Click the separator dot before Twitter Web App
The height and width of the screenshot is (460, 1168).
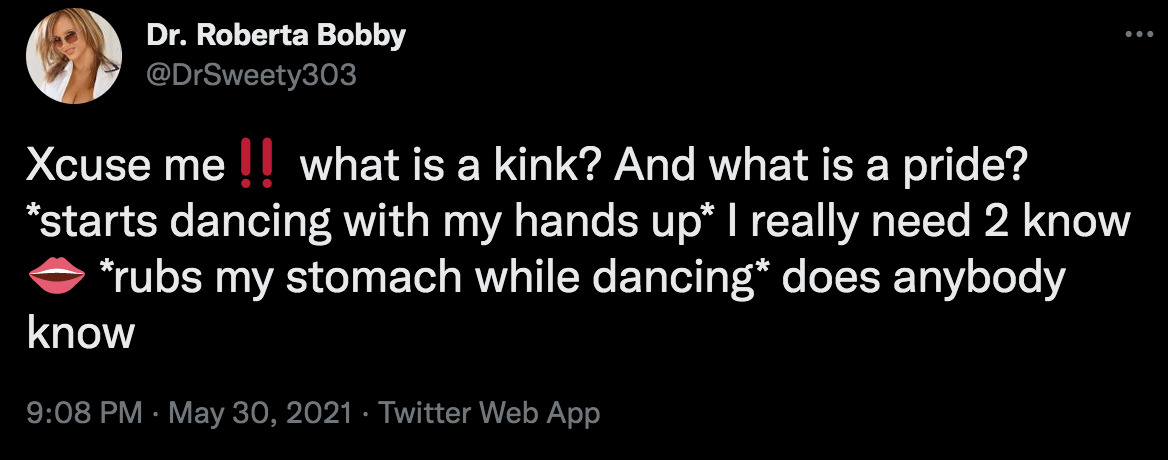tap(365, 414)
